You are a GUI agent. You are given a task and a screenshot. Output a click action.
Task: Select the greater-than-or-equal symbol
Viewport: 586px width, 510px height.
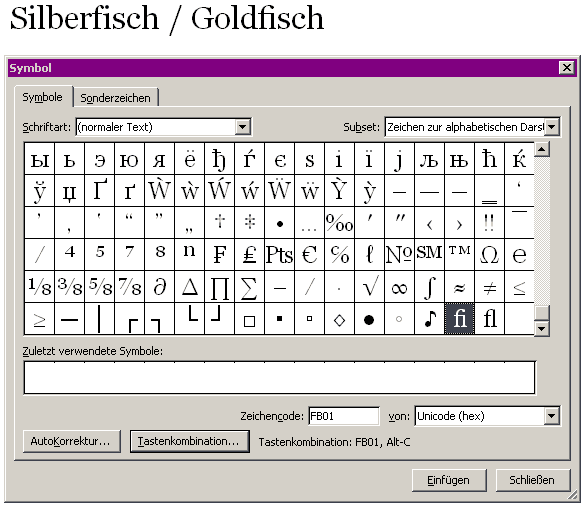coord(40,319)
